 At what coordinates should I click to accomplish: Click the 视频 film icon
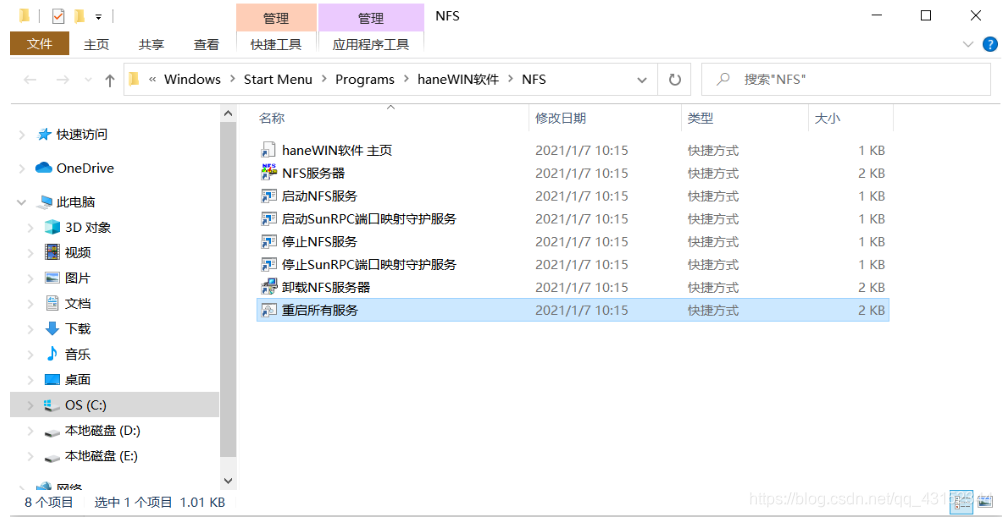[52, 252]
